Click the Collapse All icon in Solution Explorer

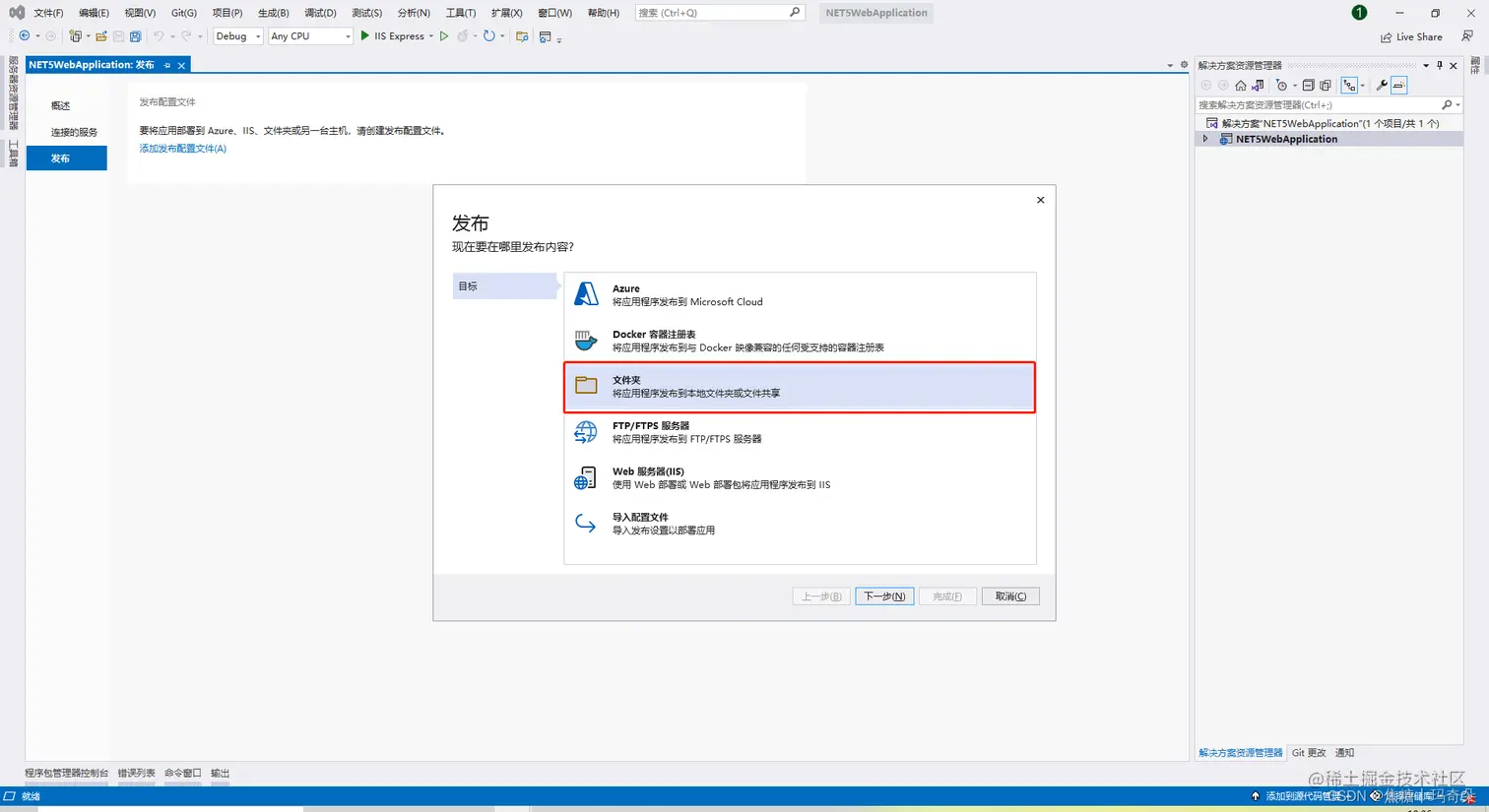(1308, 86)
